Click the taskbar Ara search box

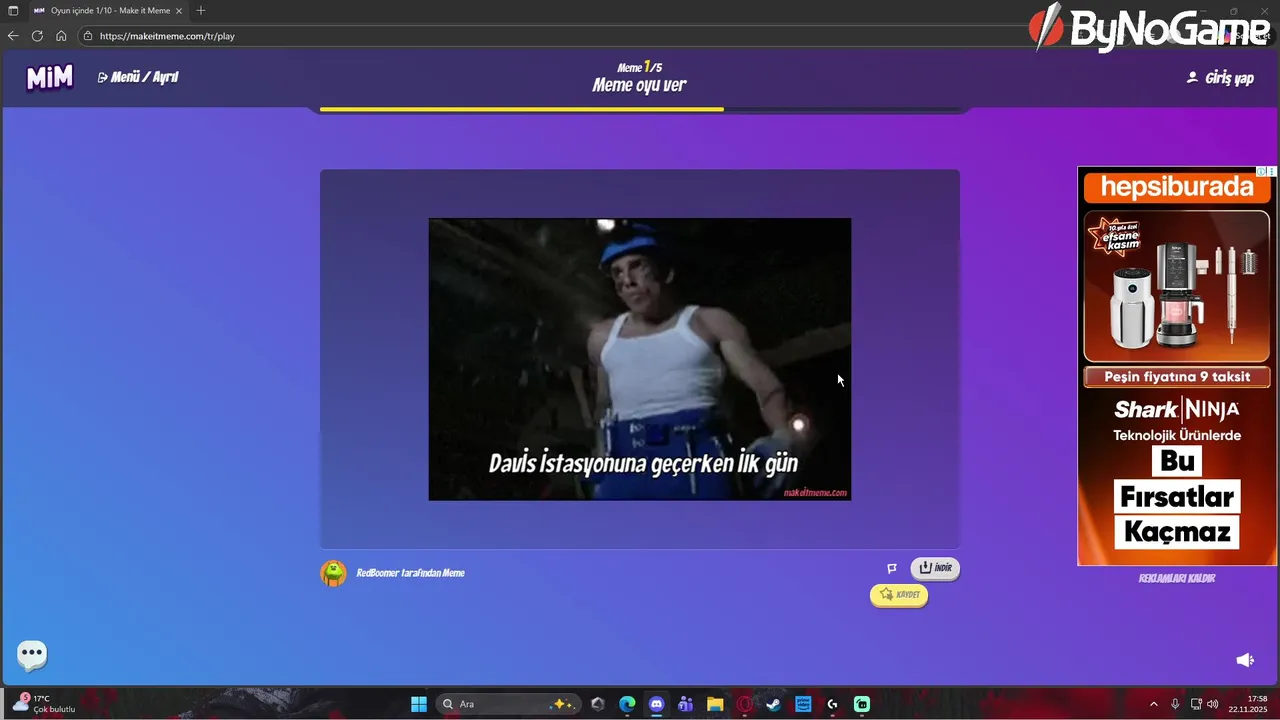click(x=508, y=704)
